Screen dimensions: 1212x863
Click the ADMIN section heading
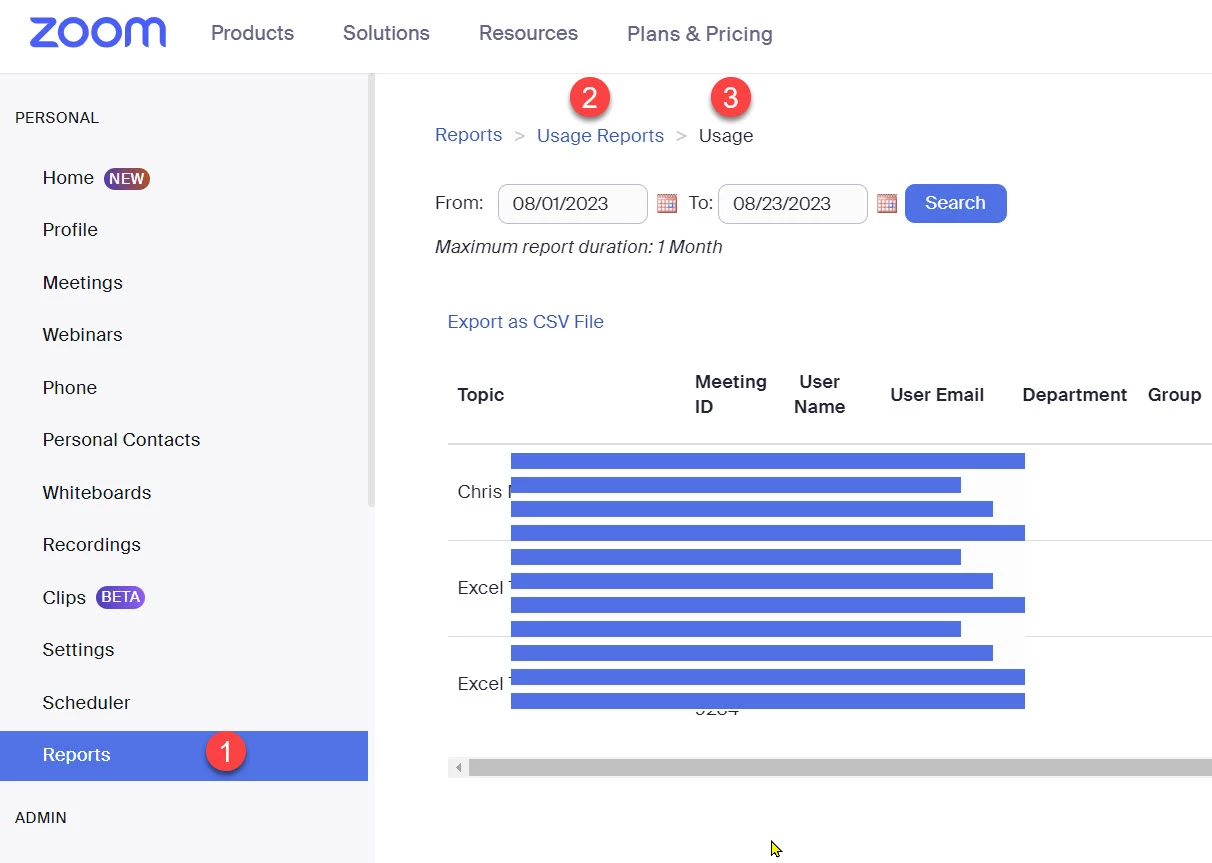pos(41,818)
